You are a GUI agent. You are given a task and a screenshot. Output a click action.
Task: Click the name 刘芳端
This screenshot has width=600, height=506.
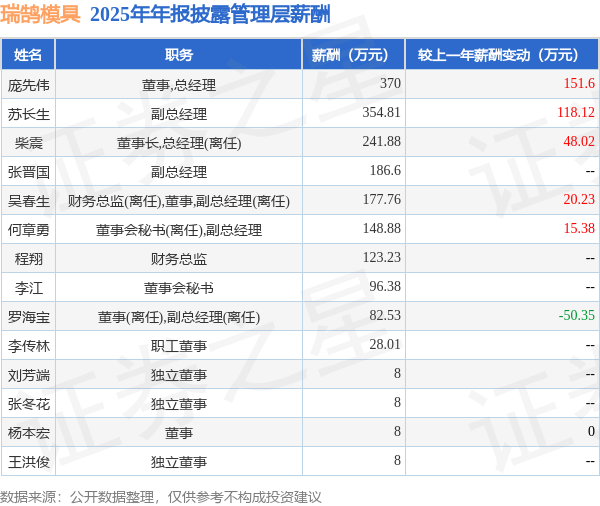click(x=29, y=375)
